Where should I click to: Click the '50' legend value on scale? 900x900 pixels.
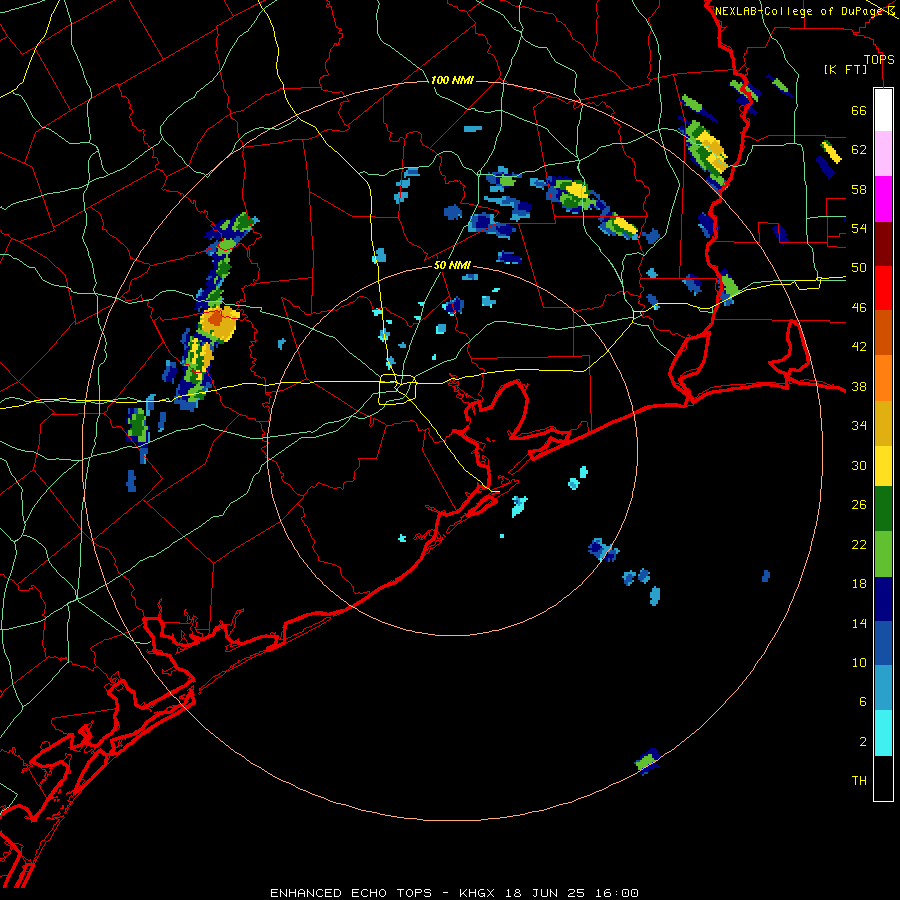coord(859,268)
